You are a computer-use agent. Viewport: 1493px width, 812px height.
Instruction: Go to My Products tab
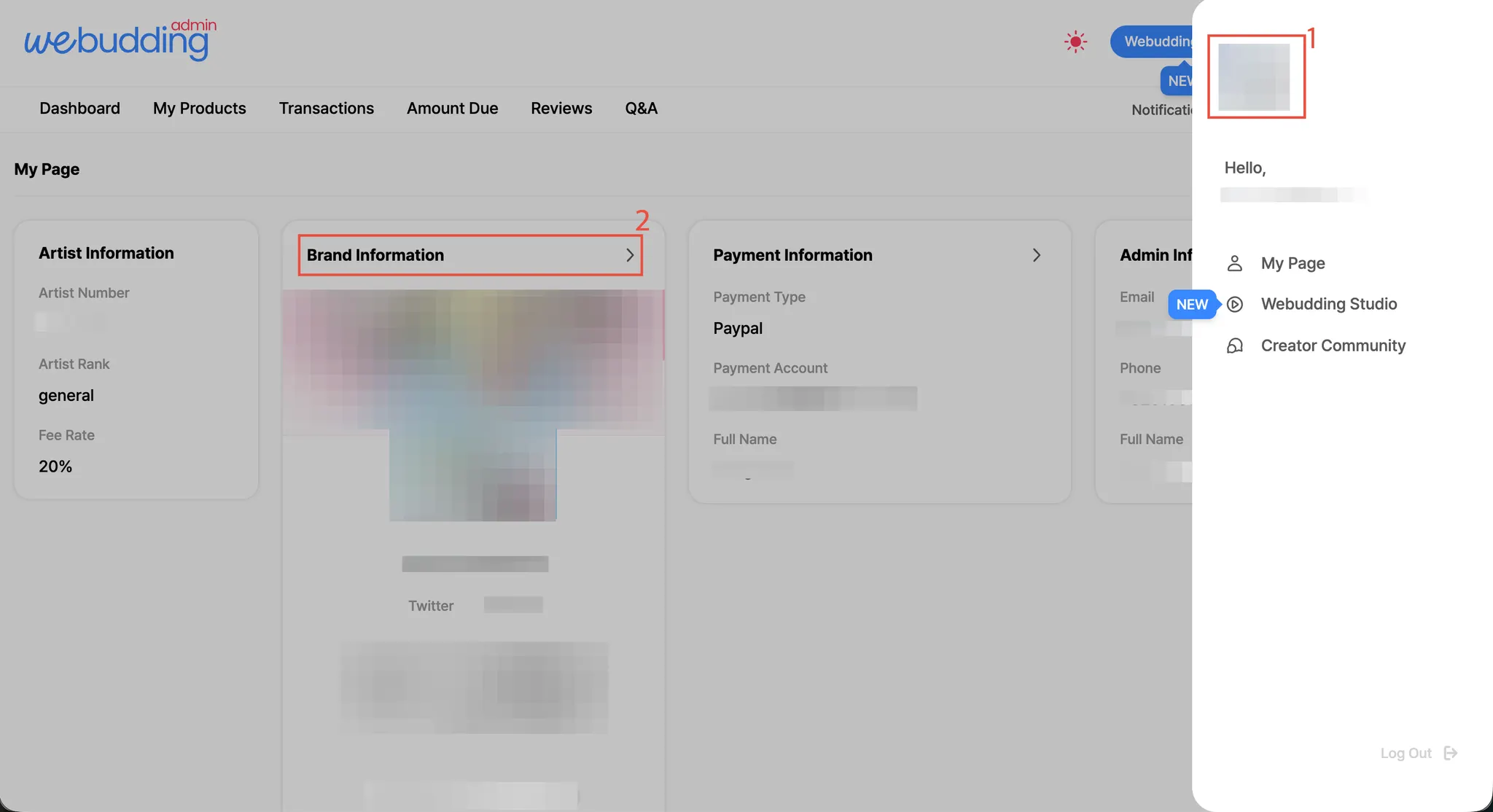point(199,109)
